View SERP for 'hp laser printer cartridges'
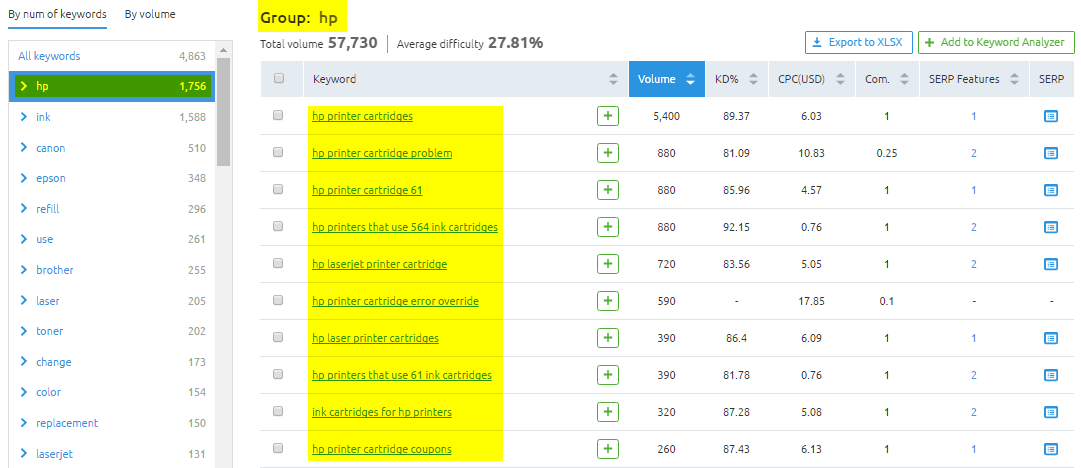Image resolution: width=1081 pixels, height=468 pixels. (1051, 338)
